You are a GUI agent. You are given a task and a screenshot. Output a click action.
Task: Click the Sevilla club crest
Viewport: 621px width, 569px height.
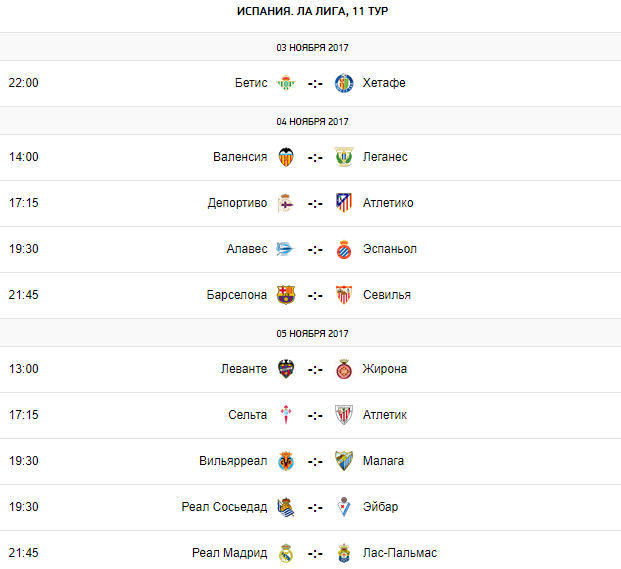point(344,295)
